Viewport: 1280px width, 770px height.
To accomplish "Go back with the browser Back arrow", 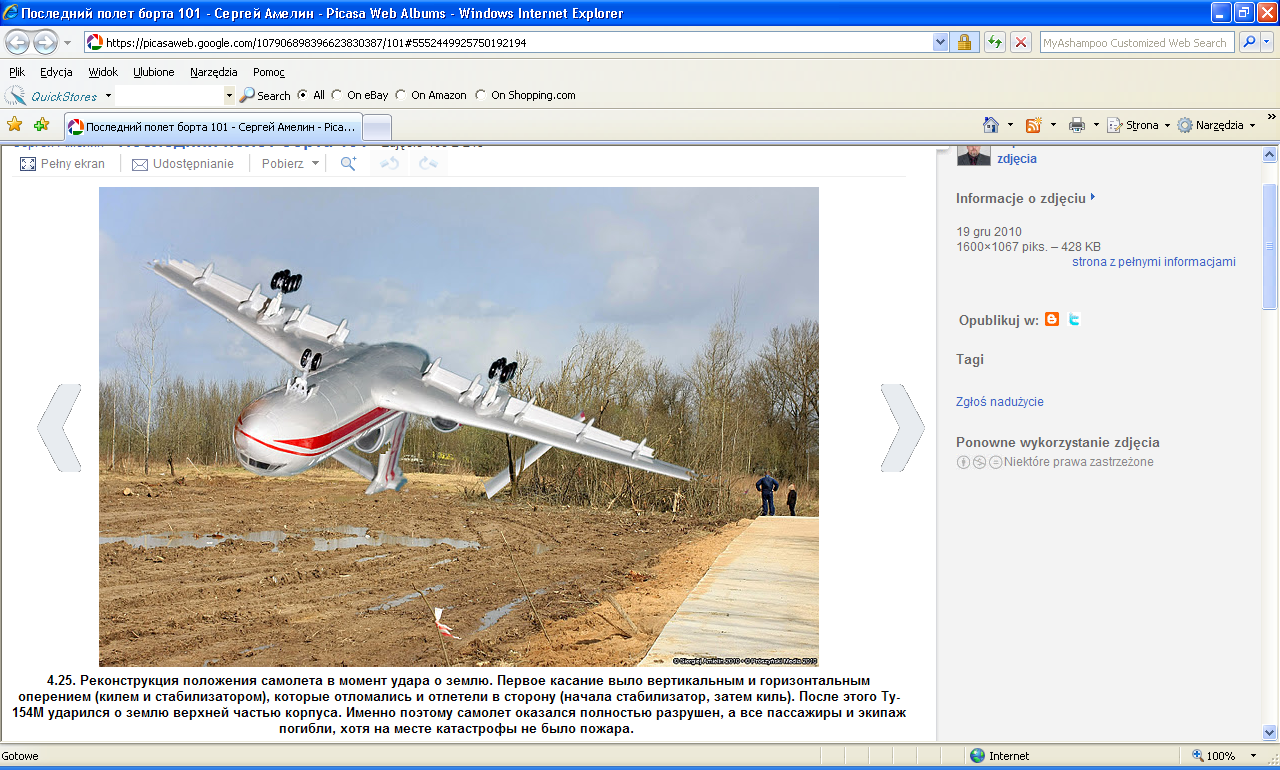I will click(17, 42).
